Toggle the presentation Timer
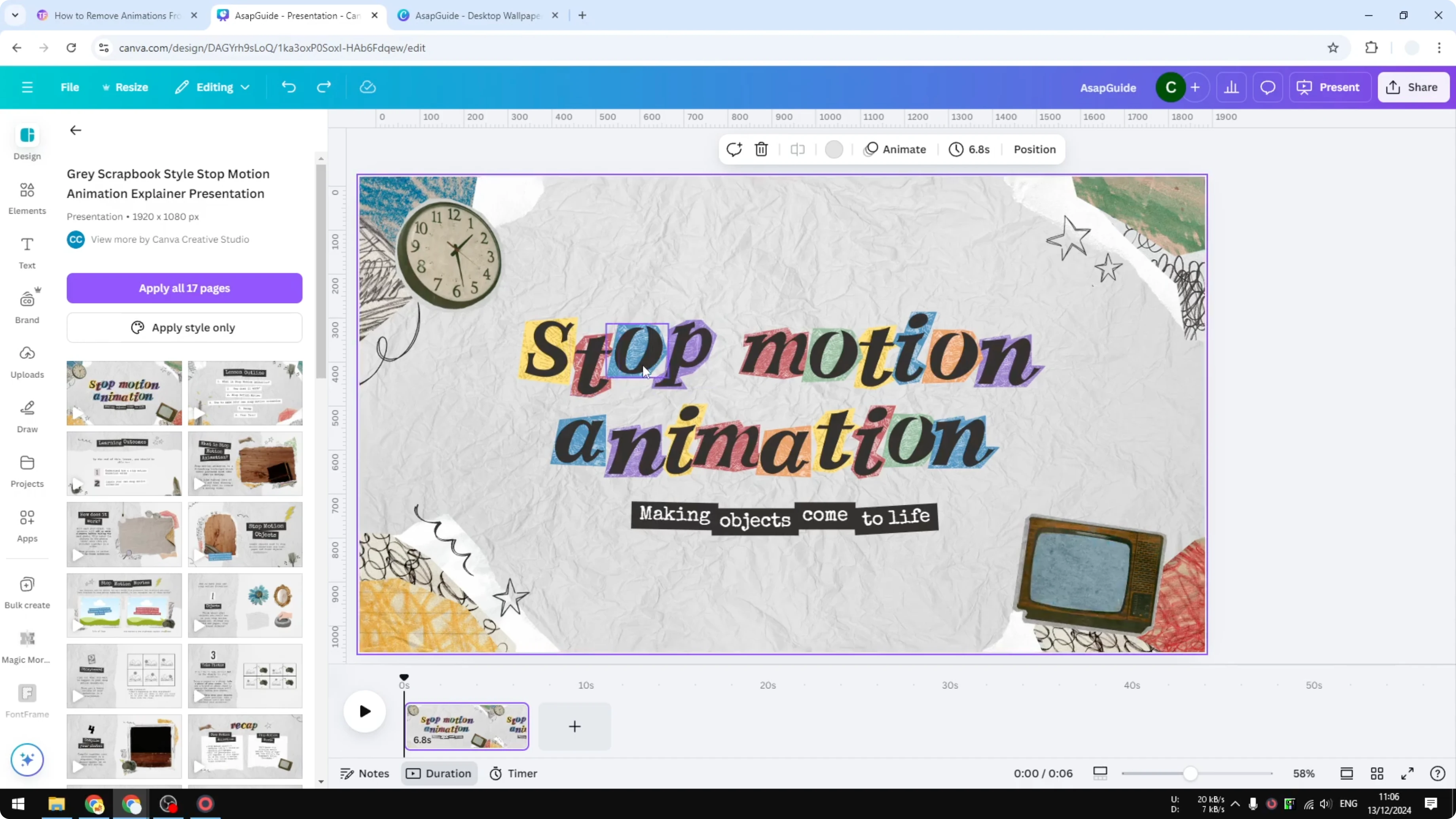Screen dimensions: 1456x819 click(x=513, y=773)
